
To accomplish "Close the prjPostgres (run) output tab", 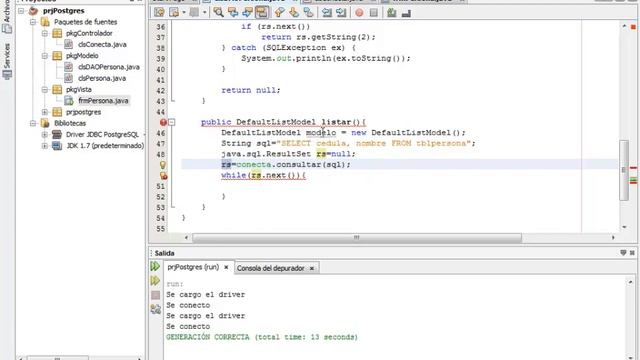I will [226, 267].
